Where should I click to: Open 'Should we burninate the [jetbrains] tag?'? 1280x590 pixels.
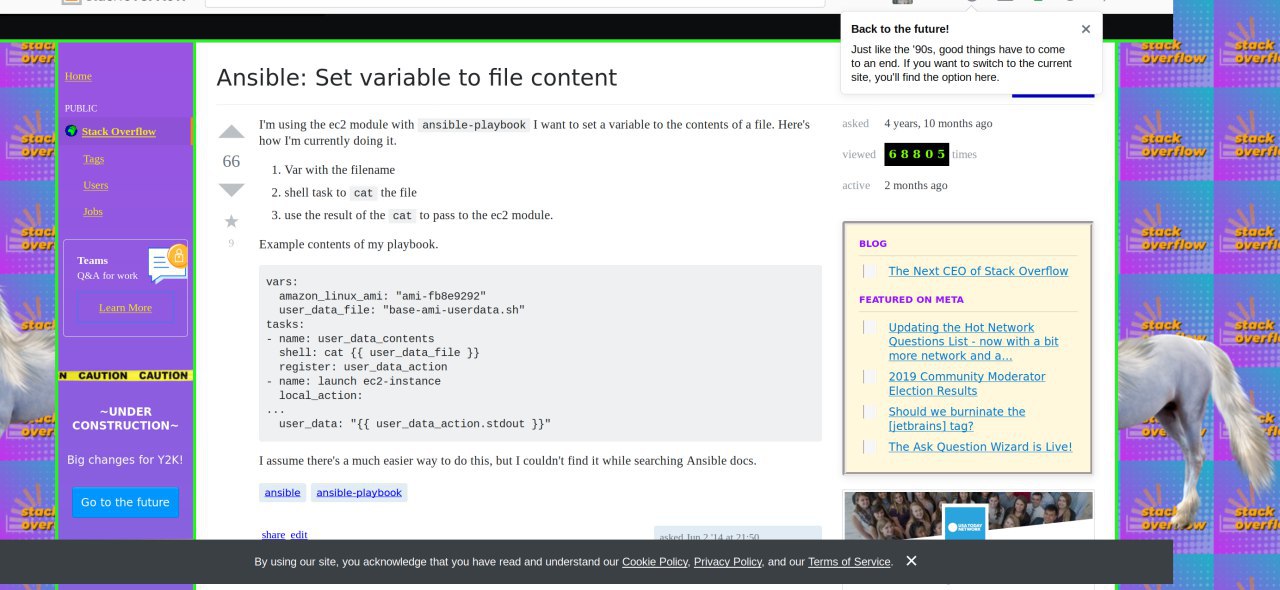(x=957, y=418)
